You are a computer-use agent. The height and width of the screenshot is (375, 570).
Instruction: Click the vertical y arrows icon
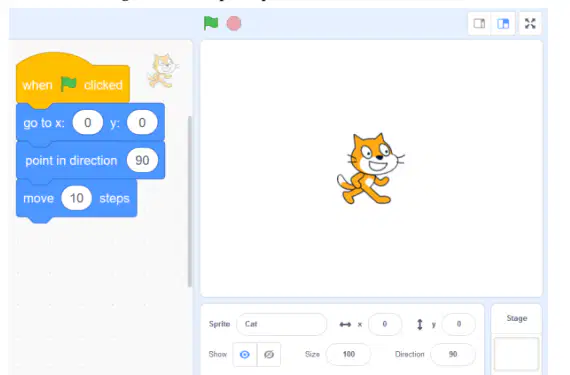click(x=420, y=324)
